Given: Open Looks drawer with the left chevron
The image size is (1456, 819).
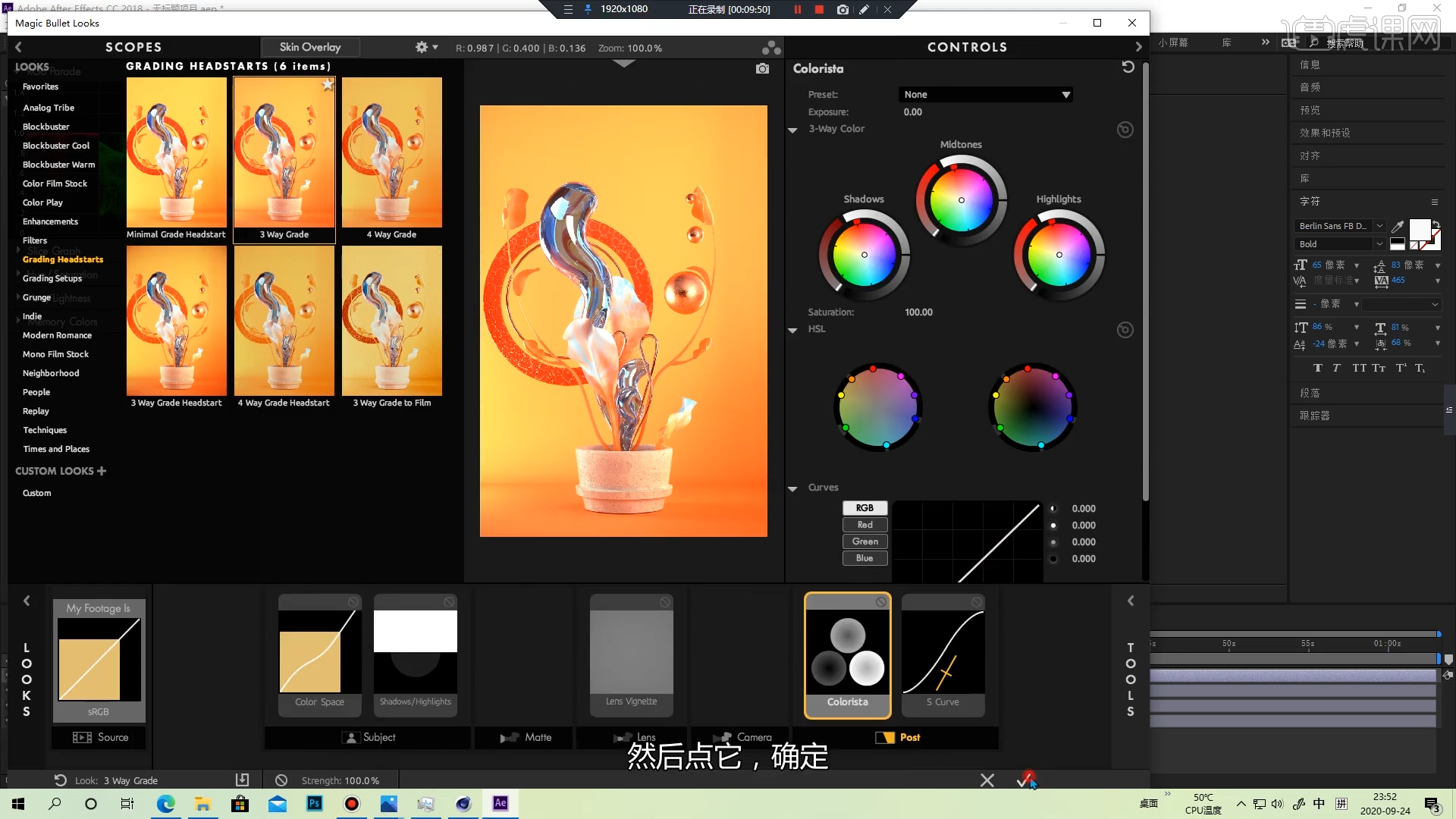Looking at the screenshot, I should coord(27,601).
